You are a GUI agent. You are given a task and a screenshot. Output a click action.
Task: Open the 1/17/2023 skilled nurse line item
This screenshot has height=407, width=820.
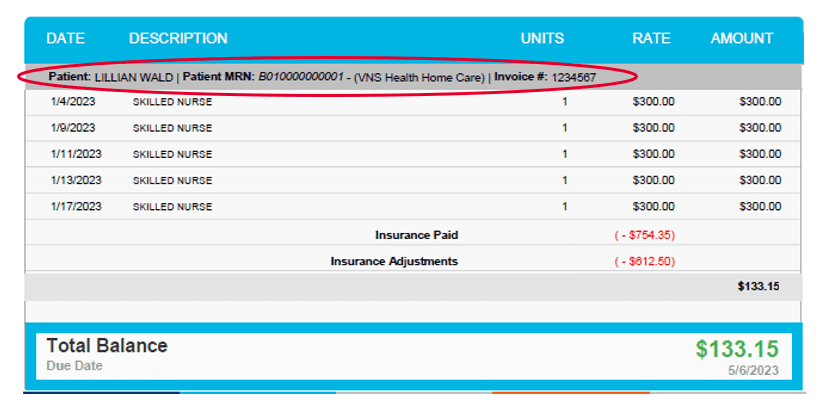coord(172,206)
